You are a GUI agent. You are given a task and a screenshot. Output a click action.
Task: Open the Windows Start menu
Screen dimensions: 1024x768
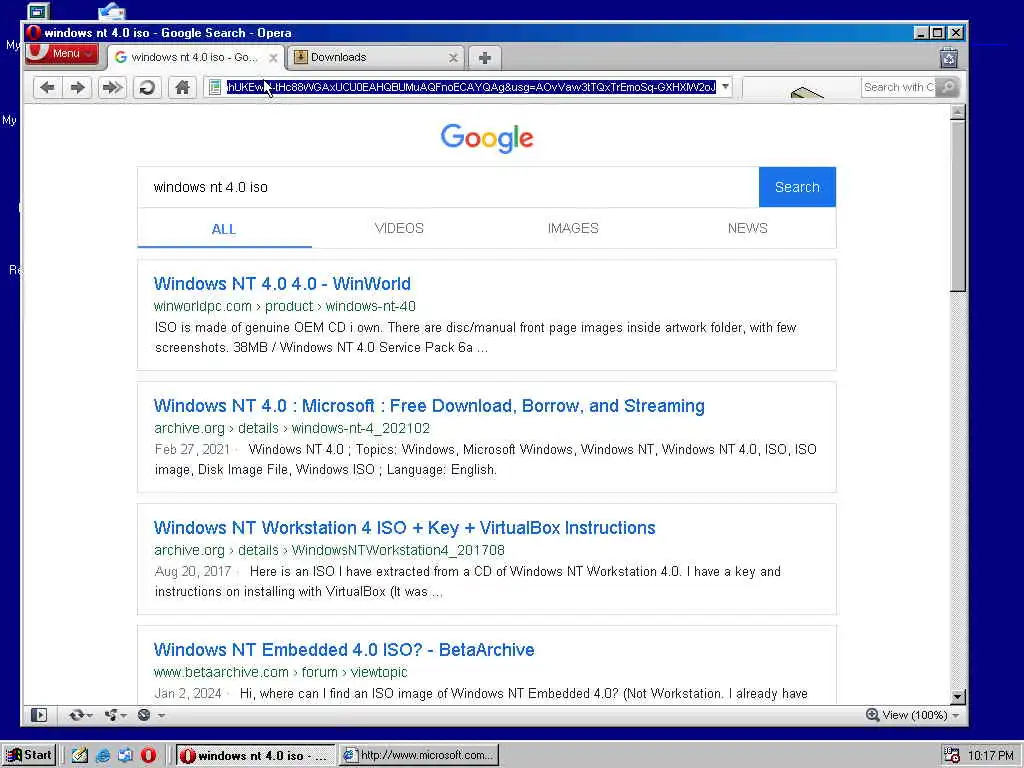(x=29, y=756)
